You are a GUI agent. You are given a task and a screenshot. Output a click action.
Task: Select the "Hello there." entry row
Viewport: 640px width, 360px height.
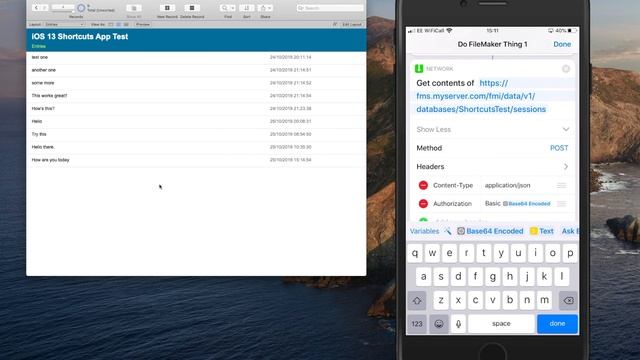click(x=196, y=147)
